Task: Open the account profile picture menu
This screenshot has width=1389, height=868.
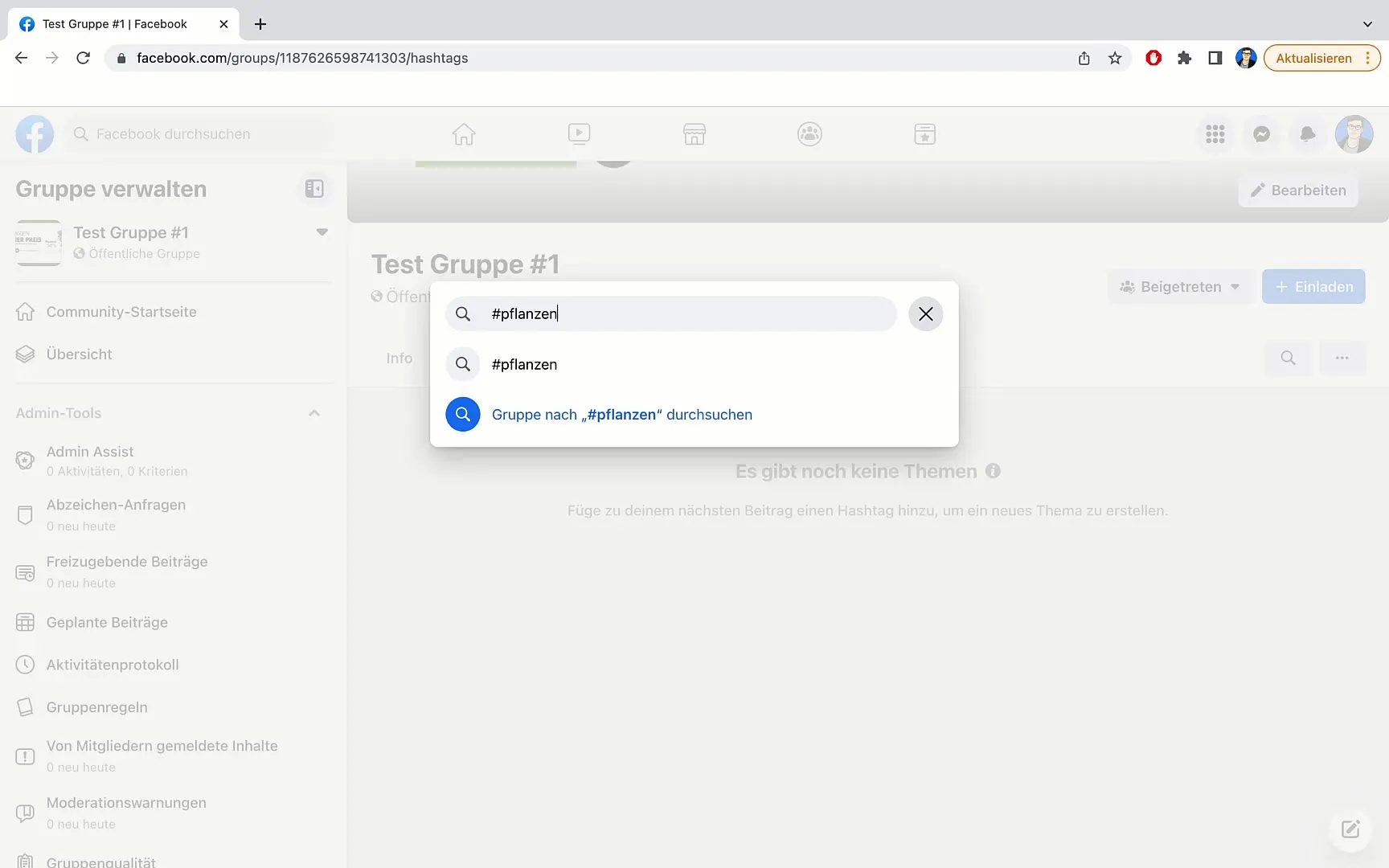Action: [1354, 134]
